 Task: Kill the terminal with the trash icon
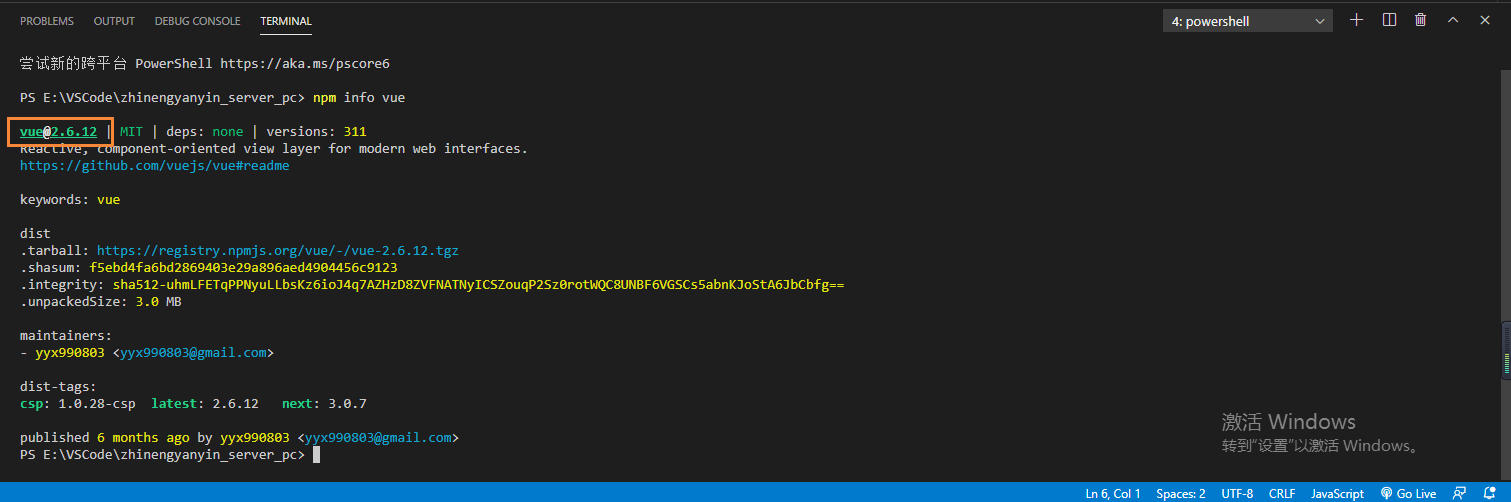click(1420, 20)
